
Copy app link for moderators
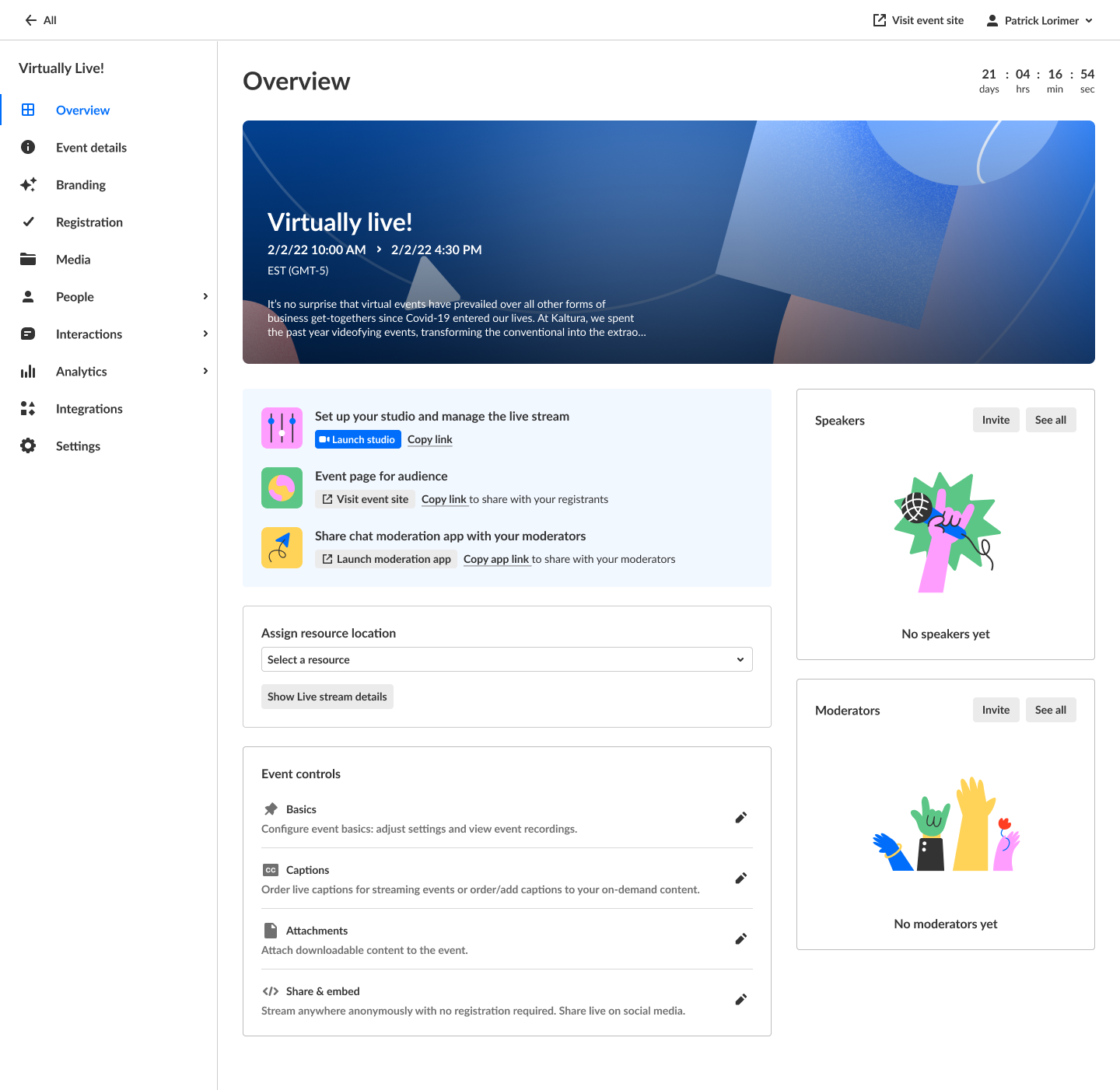point(496,559)
